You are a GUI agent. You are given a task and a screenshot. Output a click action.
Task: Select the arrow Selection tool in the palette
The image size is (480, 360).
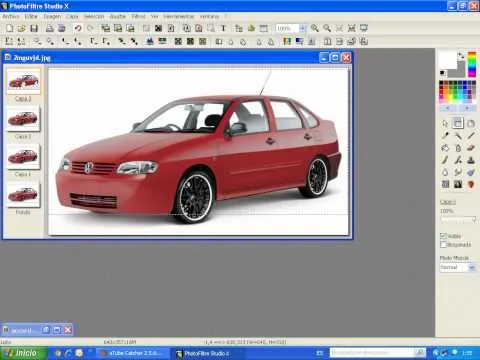coord(445,123)
